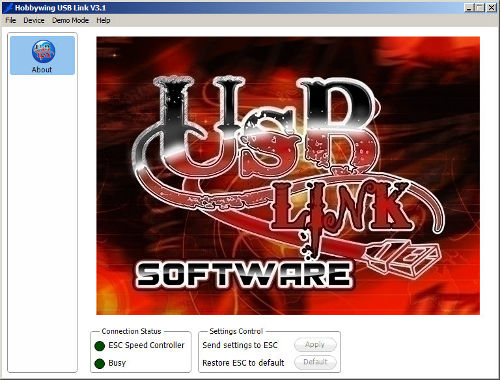Minimize the Hobbywing USB Link window
This screenshot has height=380, width=500.
pyautogui.click(x=469, y=8)
